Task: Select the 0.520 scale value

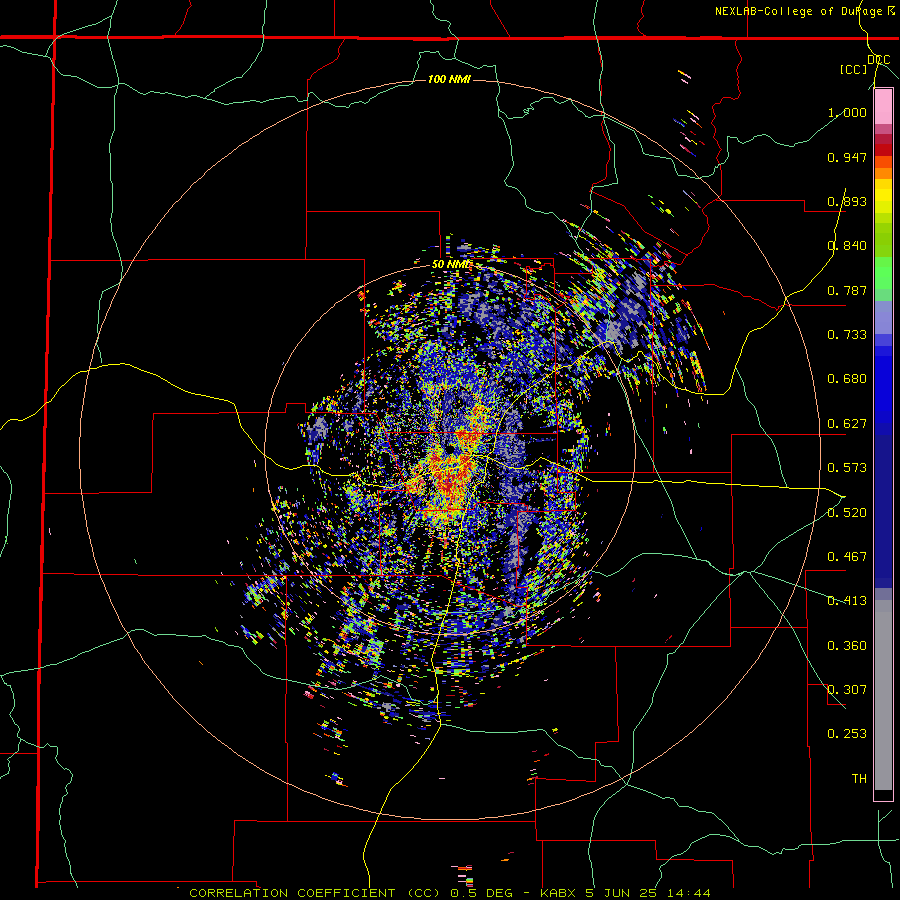Action: [847, 513]
